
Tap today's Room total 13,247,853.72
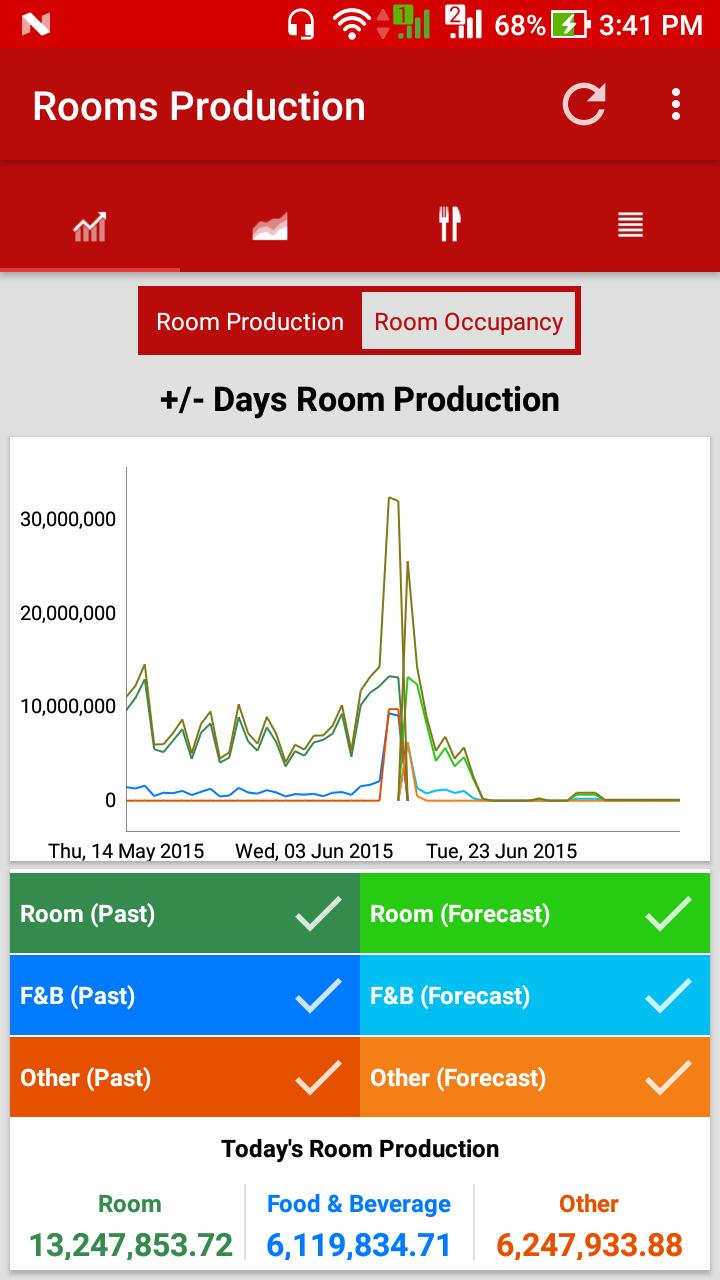(130, 1245)
